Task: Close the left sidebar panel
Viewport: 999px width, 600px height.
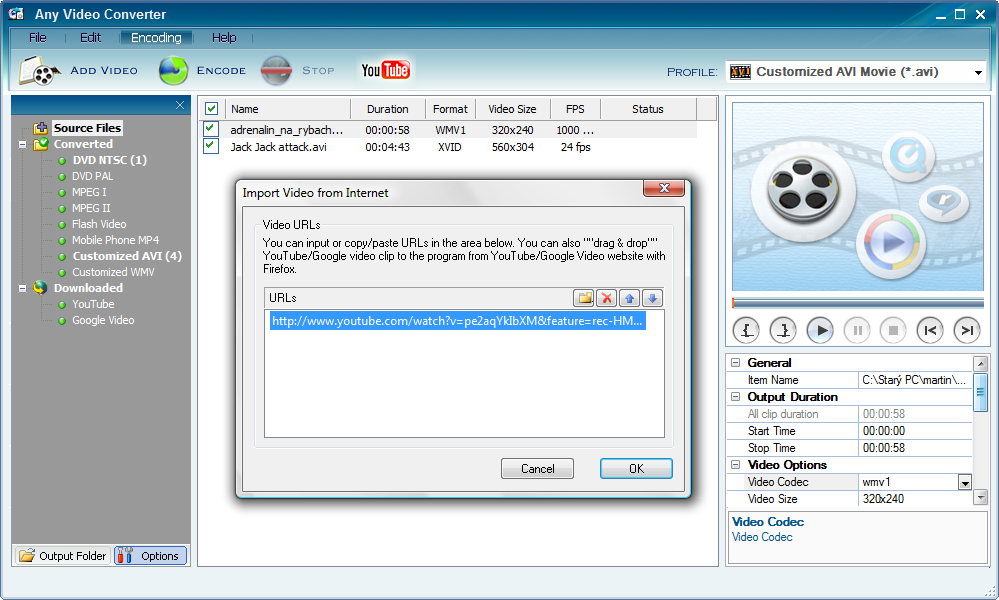Action: [180, 105]
